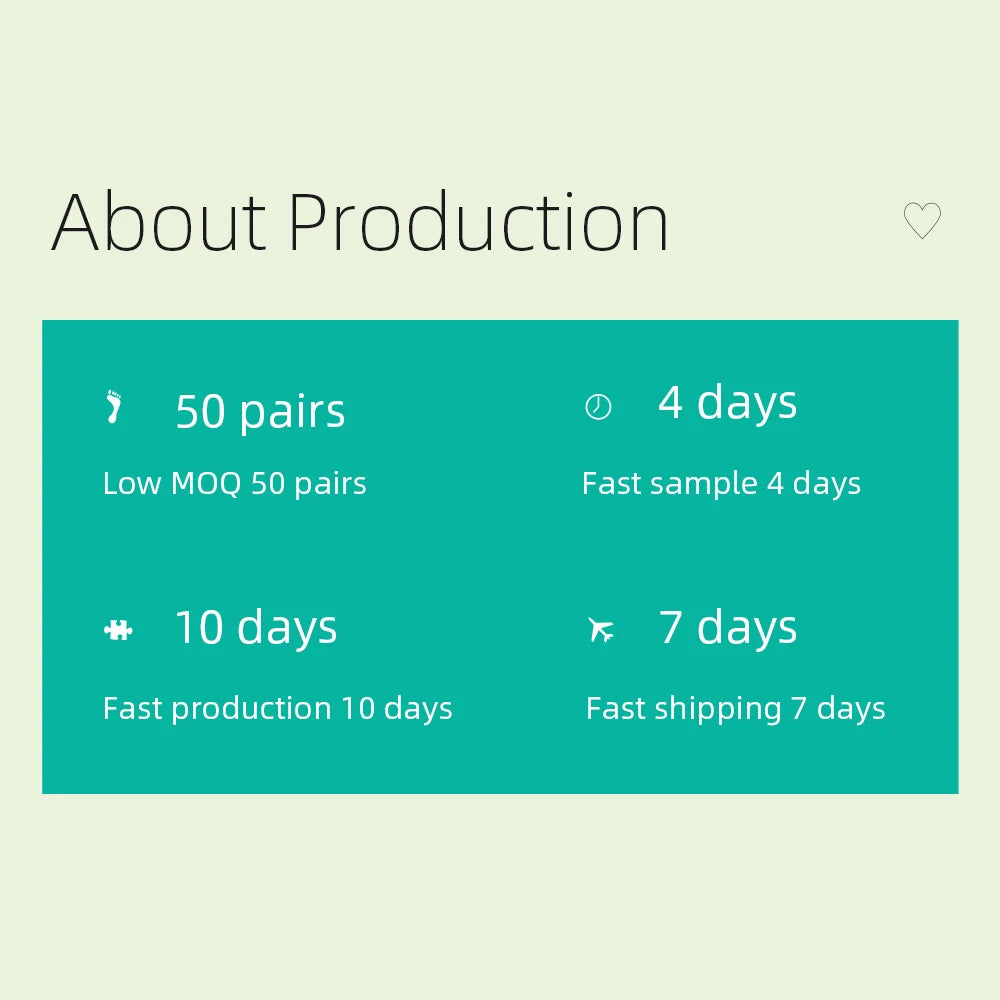Image resolution: width=1000 pixels, height=1000 pixels.
Task: Click the airplane icon beside 7 days
Action: [x=601, y=630]
